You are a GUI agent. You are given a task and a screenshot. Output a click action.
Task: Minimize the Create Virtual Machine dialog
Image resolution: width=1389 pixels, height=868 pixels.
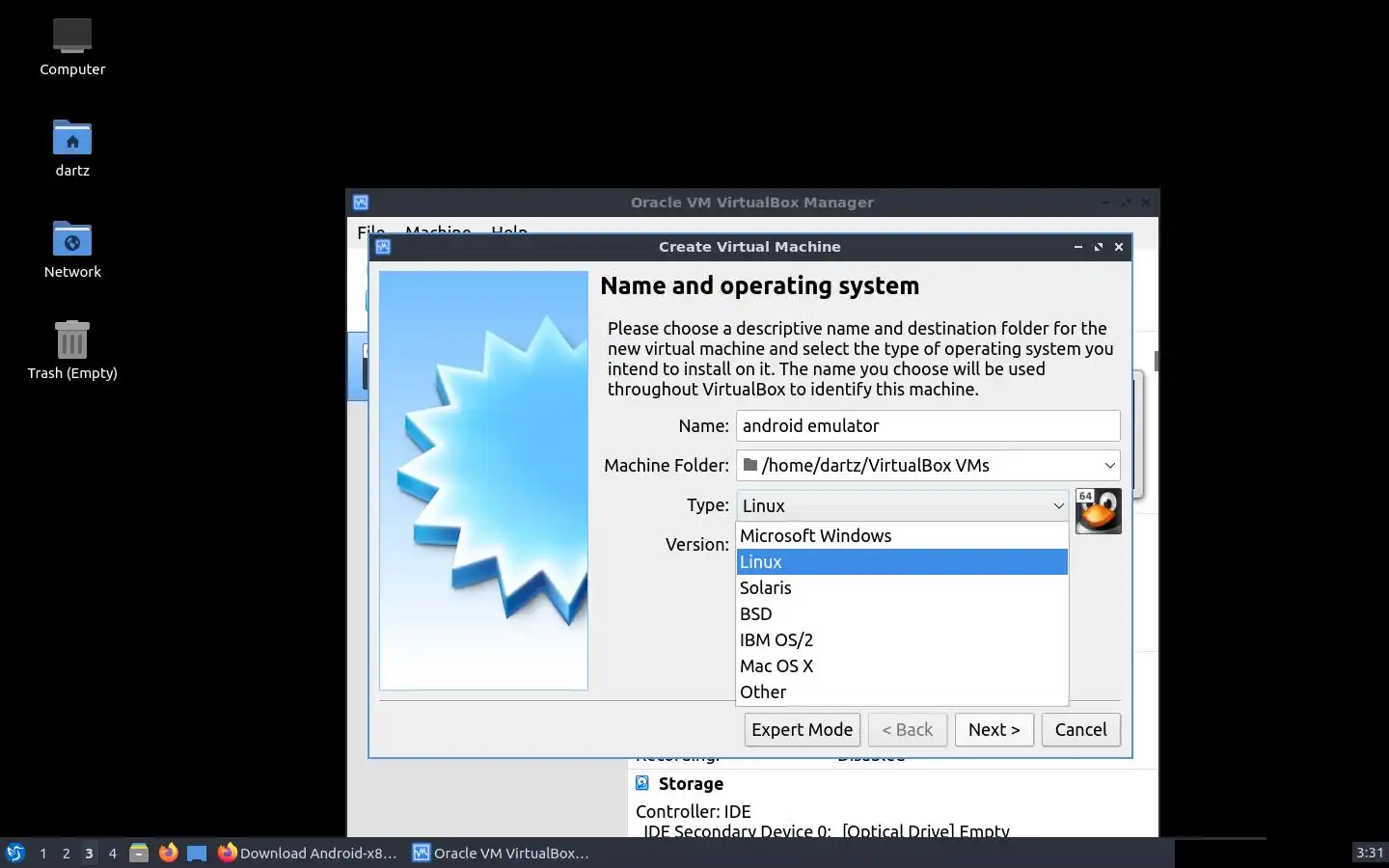(1077, 247)
